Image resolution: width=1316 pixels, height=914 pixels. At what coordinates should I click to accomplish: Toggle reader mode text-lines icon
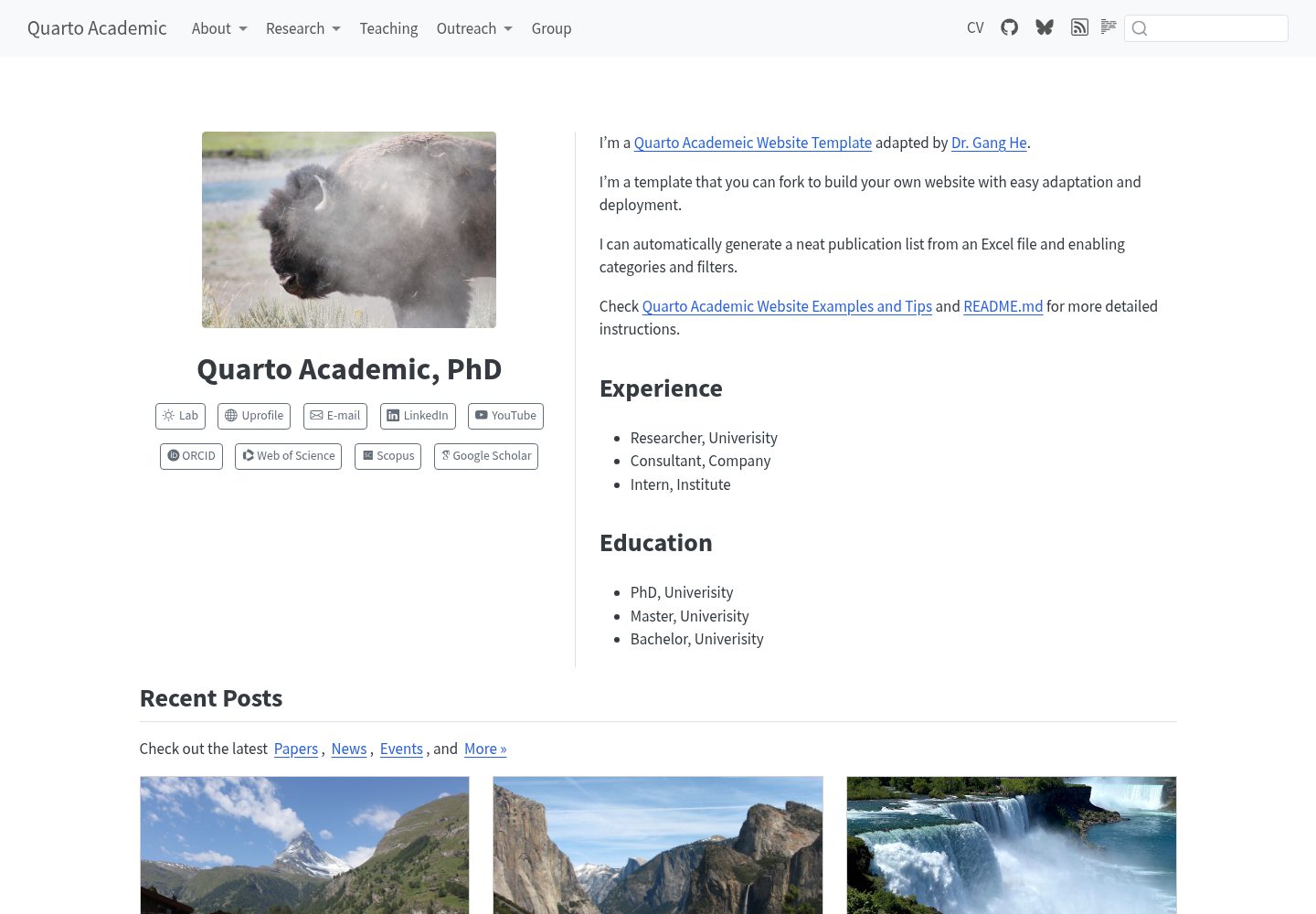1109,27
